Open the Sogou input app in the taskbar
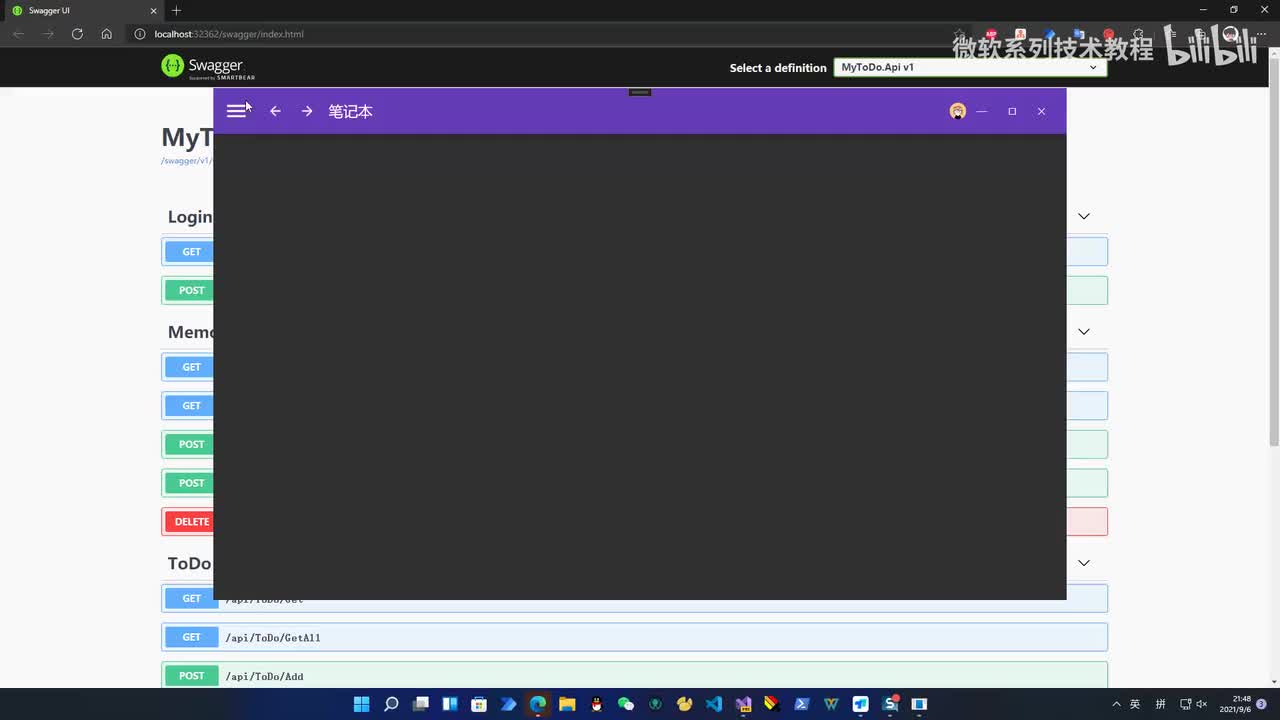Screen dimensions: 1280x720 pyautogui.click(x=890, y=704)
